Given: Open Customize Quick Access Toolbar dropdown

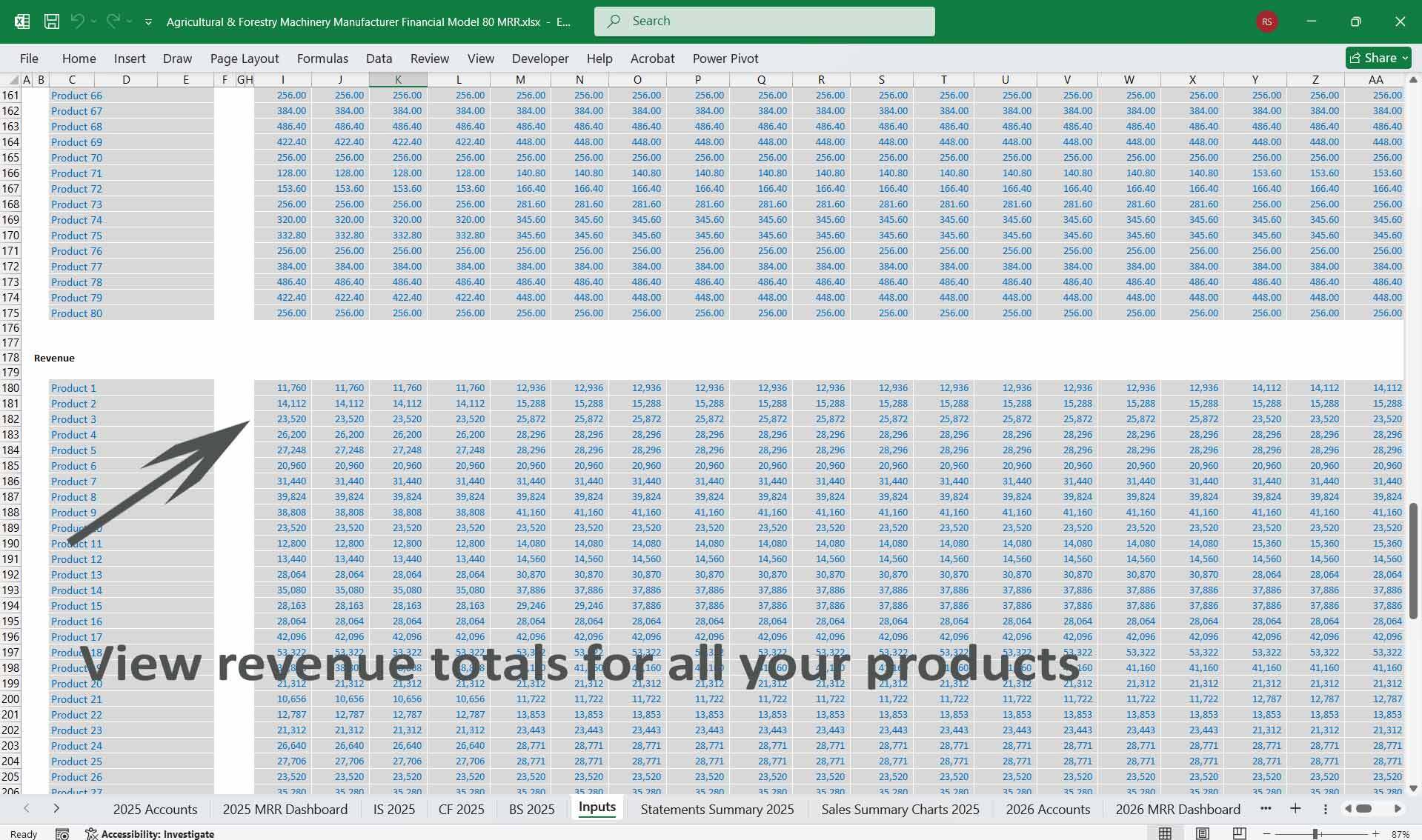Looking at the screenshot, I should pyautogui.click(x=148, y=22).
